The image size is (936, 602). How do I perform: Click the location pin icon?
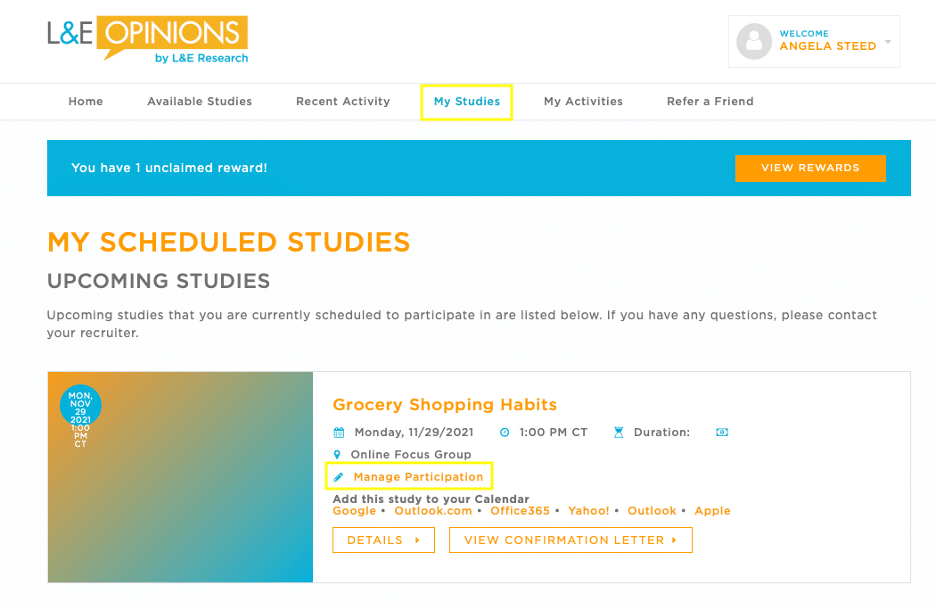pos(338,455)
